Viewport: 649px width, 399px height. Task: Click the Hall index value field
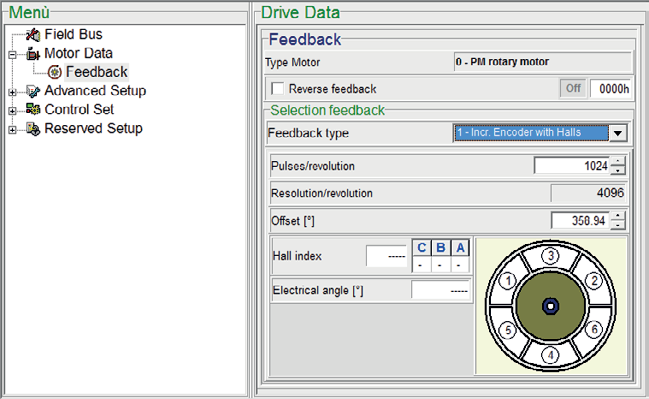coord(387,256)
